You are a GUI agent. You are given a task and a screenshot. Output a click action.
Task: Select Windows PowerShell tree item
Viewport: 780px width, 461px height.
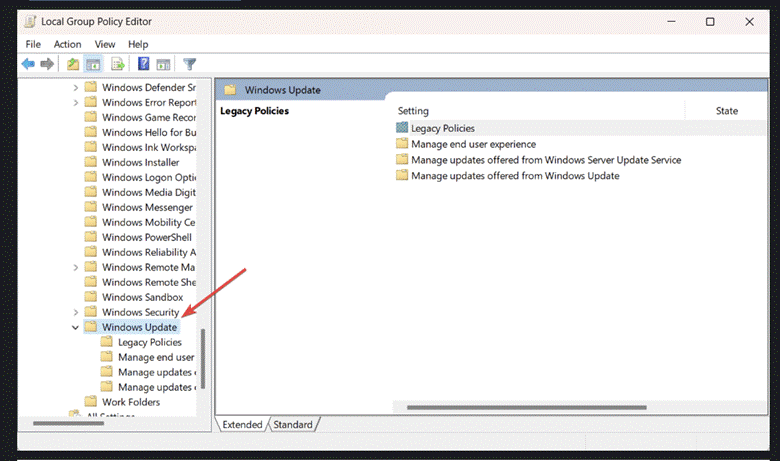click(x=147, y=237)
